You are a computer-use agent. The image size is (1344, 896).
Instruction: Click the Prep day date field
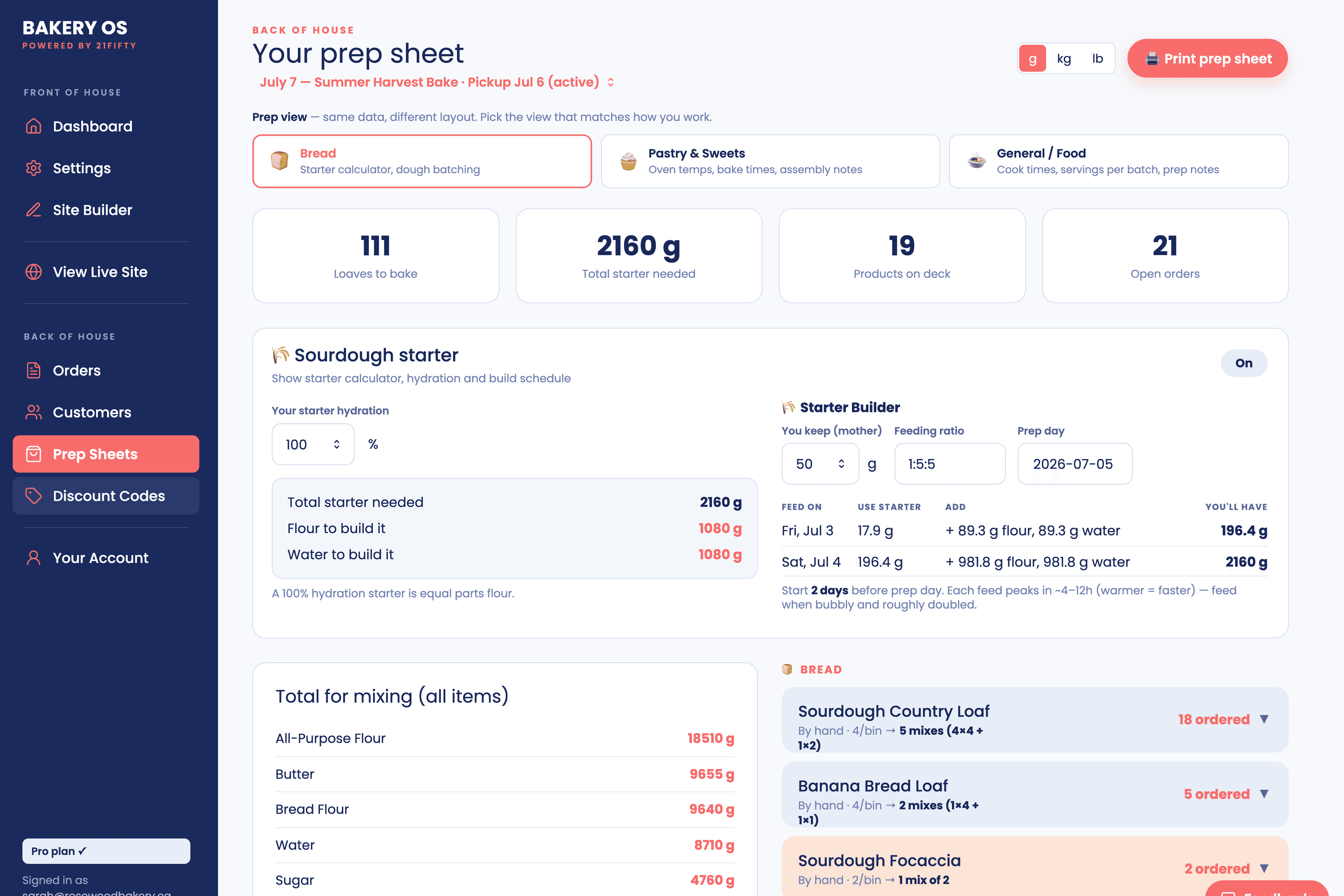[1075, 464]
